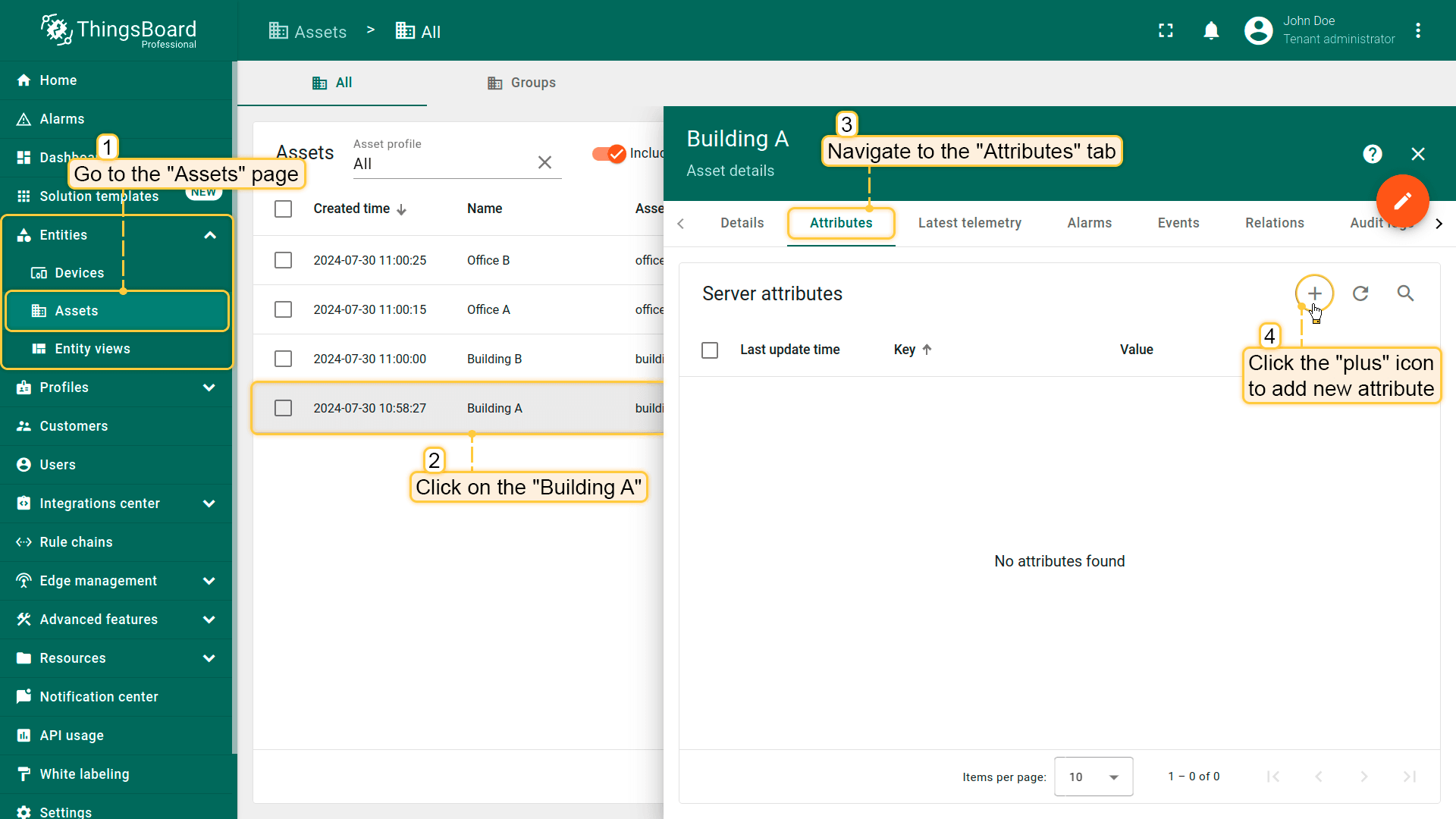Check the Office B row checkbox
Image resolution: width=1456 pixels, height=819 pixels.
(283, 260)
